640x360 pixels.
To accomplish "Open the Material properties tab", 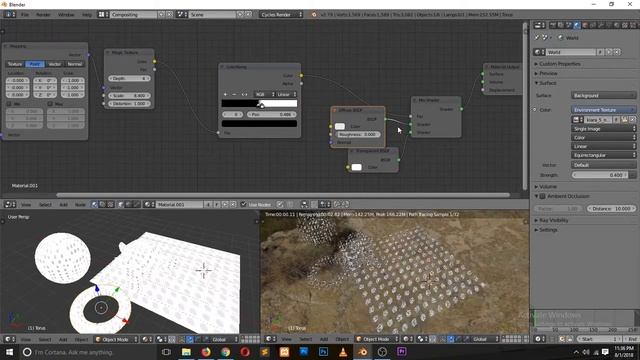I will pos(616,25).
